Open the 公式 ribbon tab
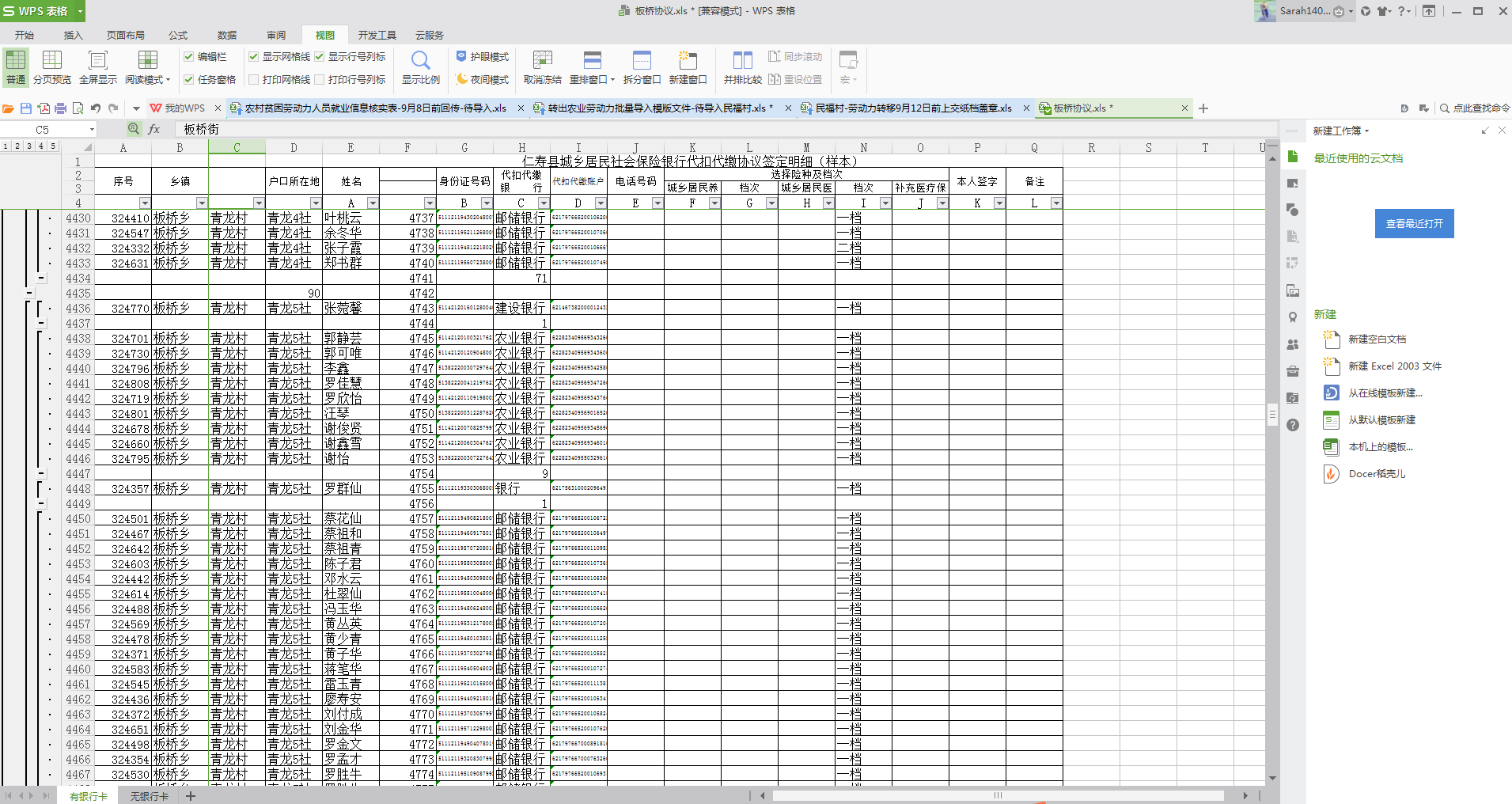 [x=178, y=35]
